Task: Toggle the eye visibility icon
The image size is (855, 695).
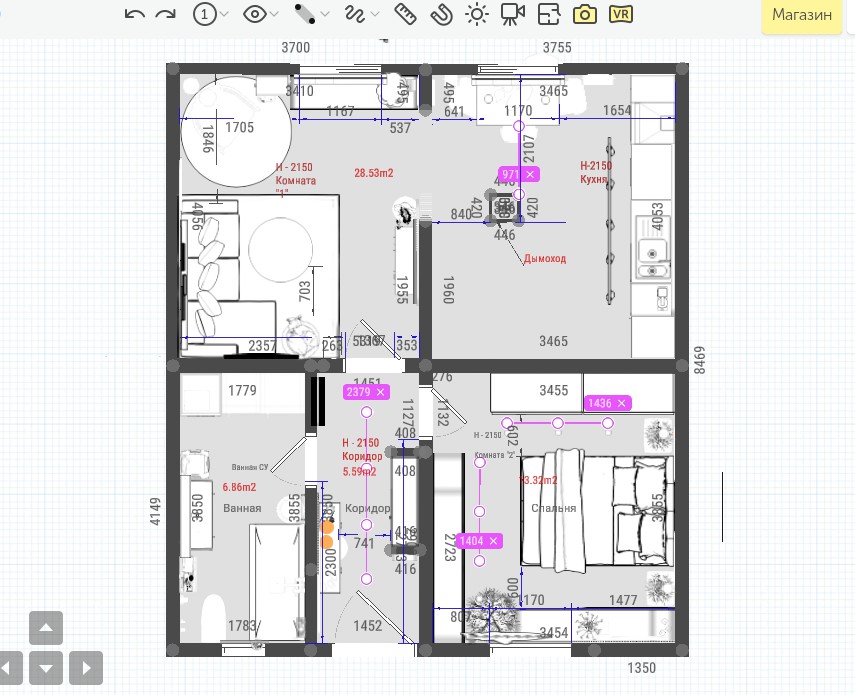Action: tap(254, 14)
